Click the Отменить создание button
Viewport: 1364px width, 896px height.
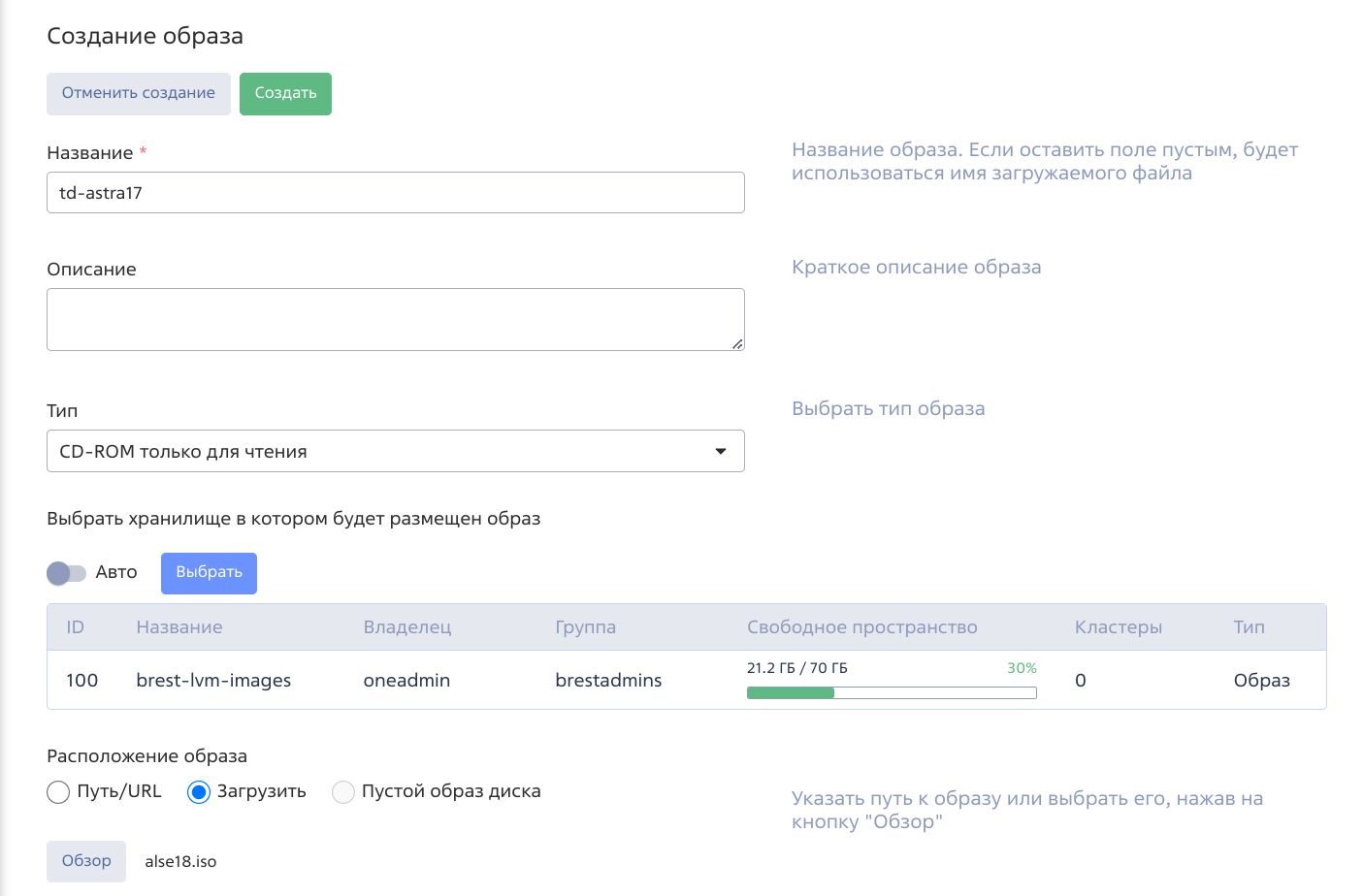tap(139, 94)
